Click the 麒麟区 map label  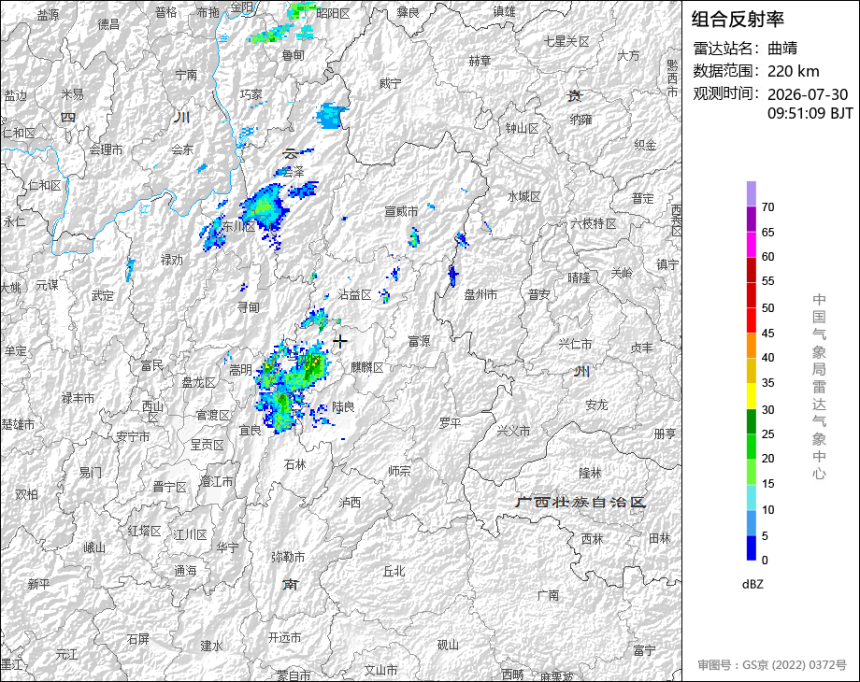tap(367, 367)
